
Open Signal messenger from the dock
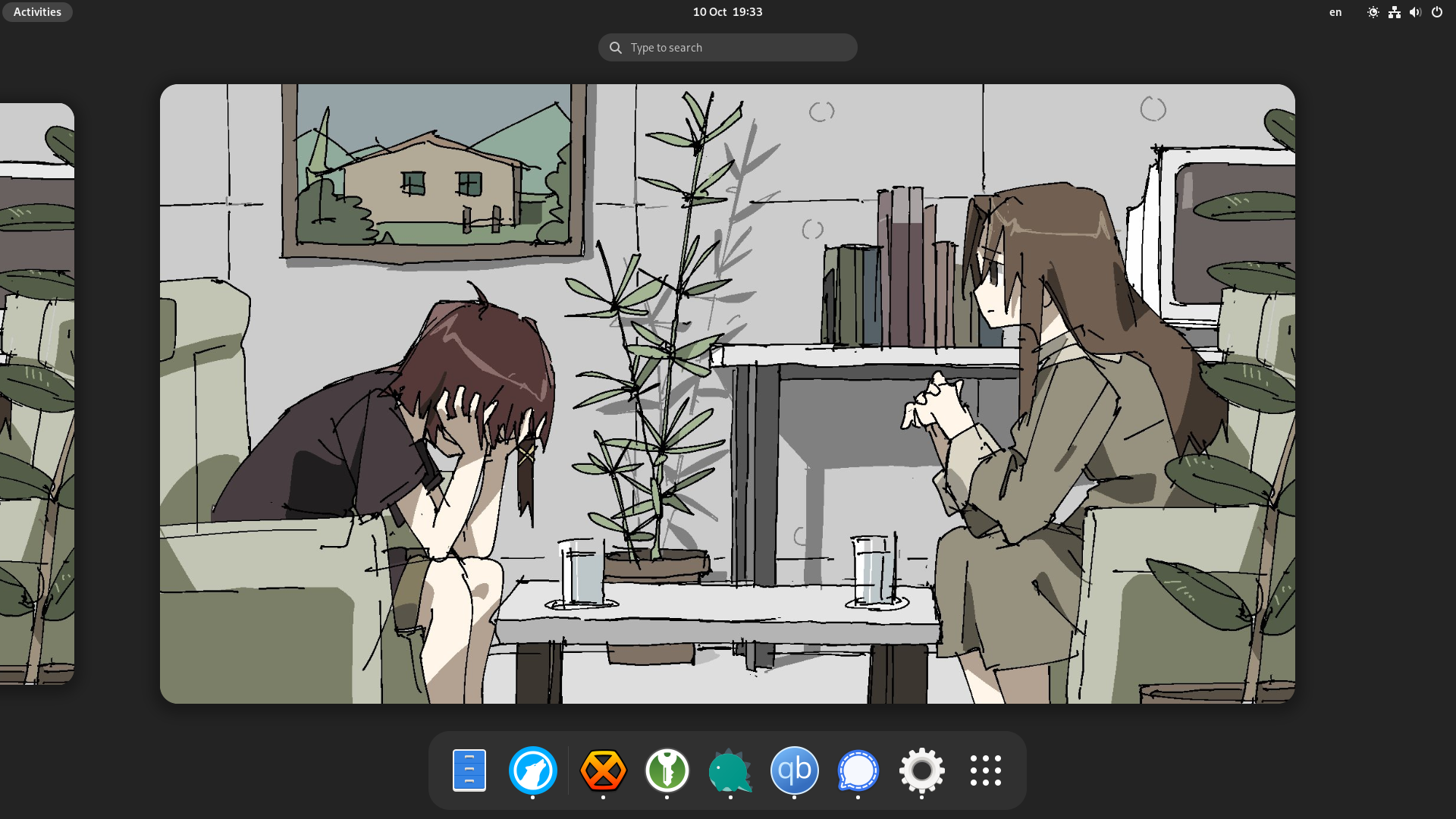coord(858,770)
